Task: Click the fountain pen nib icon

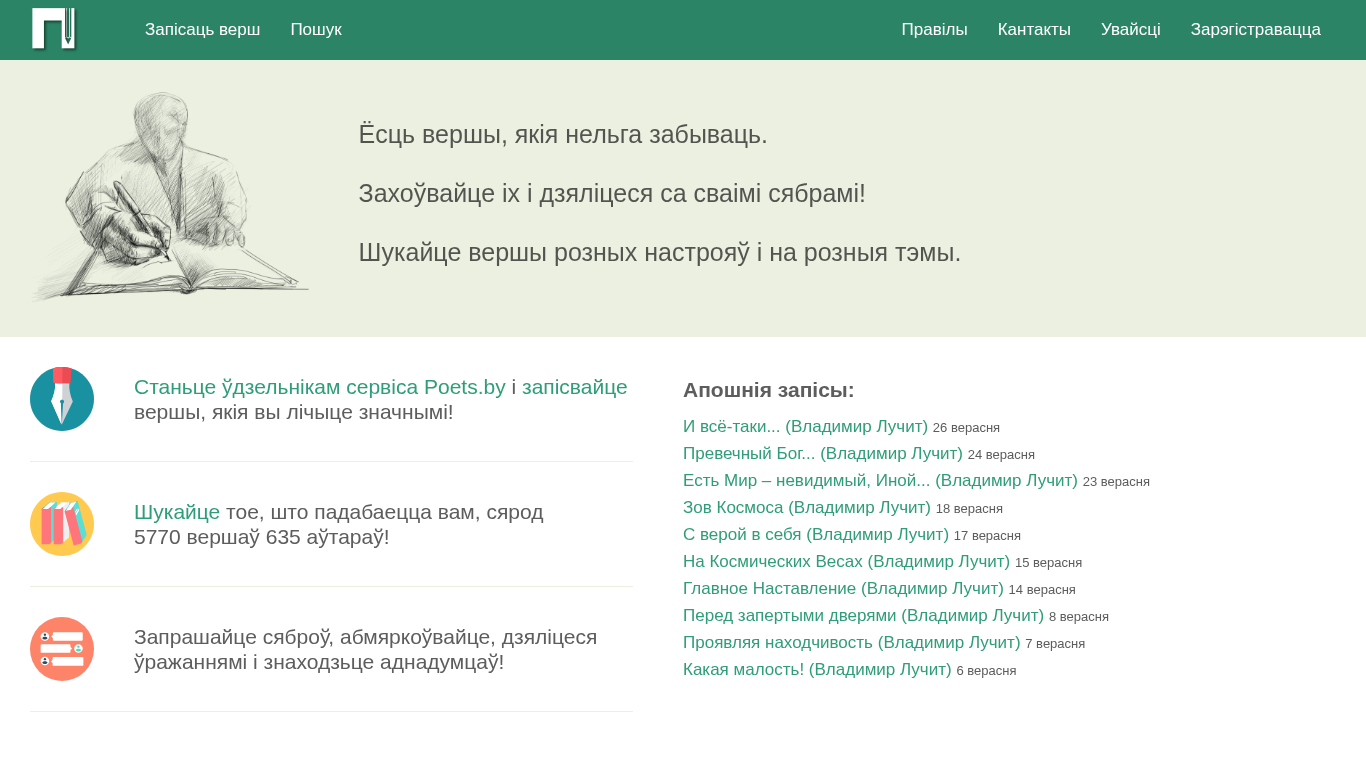Action: pyautogui.click(x=62, y=399)
